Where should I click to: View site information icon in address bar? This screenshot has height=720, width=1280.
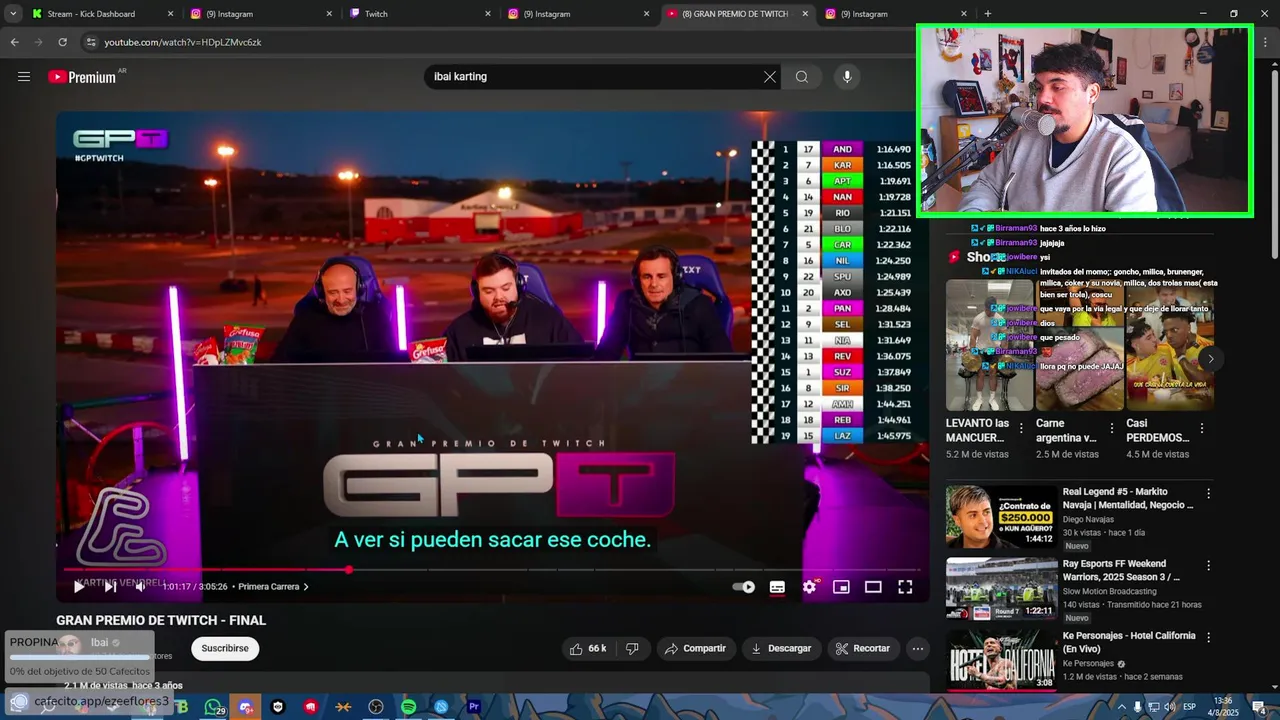pos(91,42)
